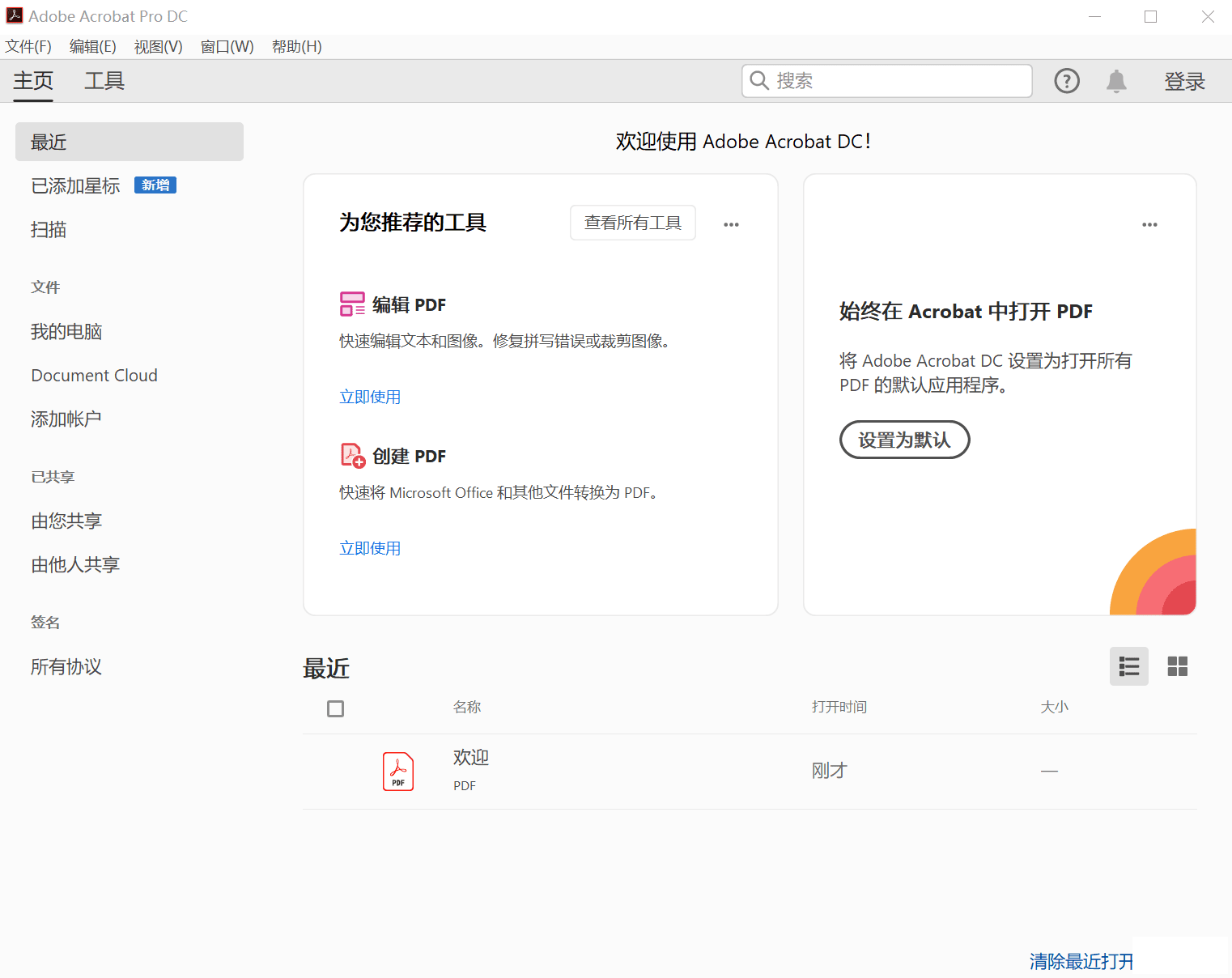This screenshot has width=1232, height=978.
Task: Click 设置为默认 button
Action: [x=904, y=440]
